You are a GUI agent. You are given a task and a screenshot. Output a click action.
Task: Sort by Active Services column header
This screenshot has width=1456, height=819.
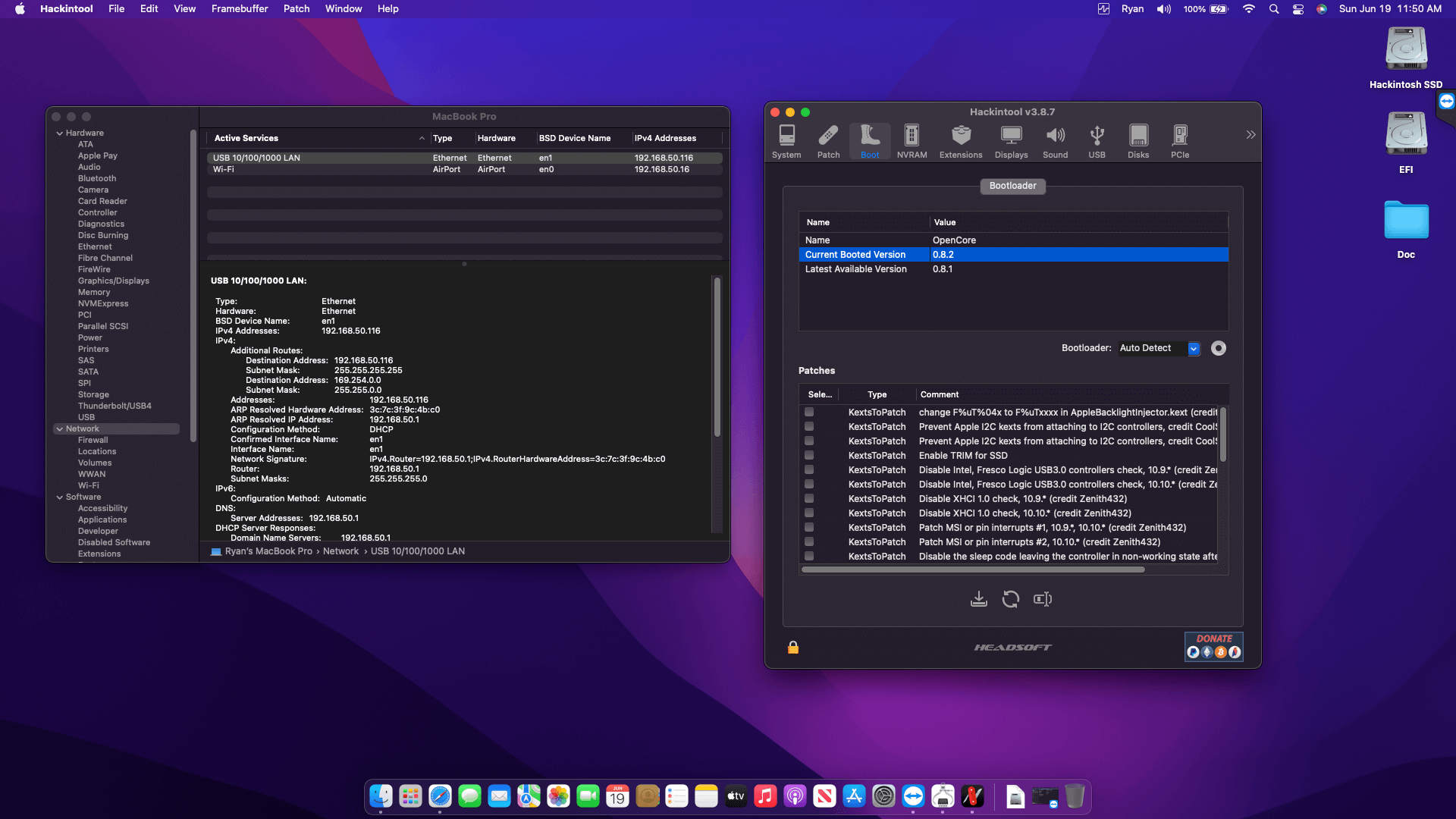[x=319, y=138]
